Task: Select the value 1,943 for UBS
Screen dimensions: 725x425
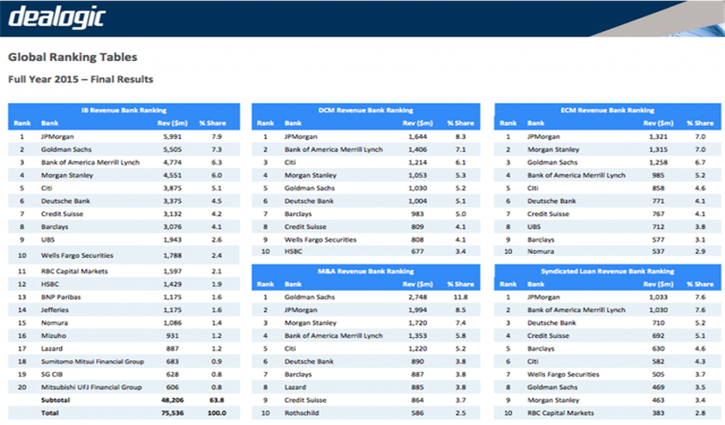Action: click(x=172, y=240)
